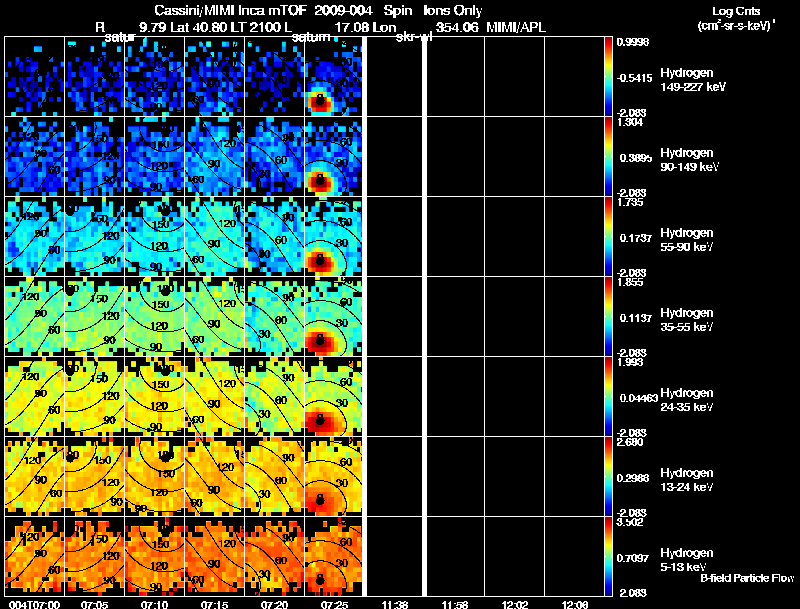800x609 pixels.
Task: Click the 'Hydrogen 5-13 keV' label
Action: tap(687, 560)
